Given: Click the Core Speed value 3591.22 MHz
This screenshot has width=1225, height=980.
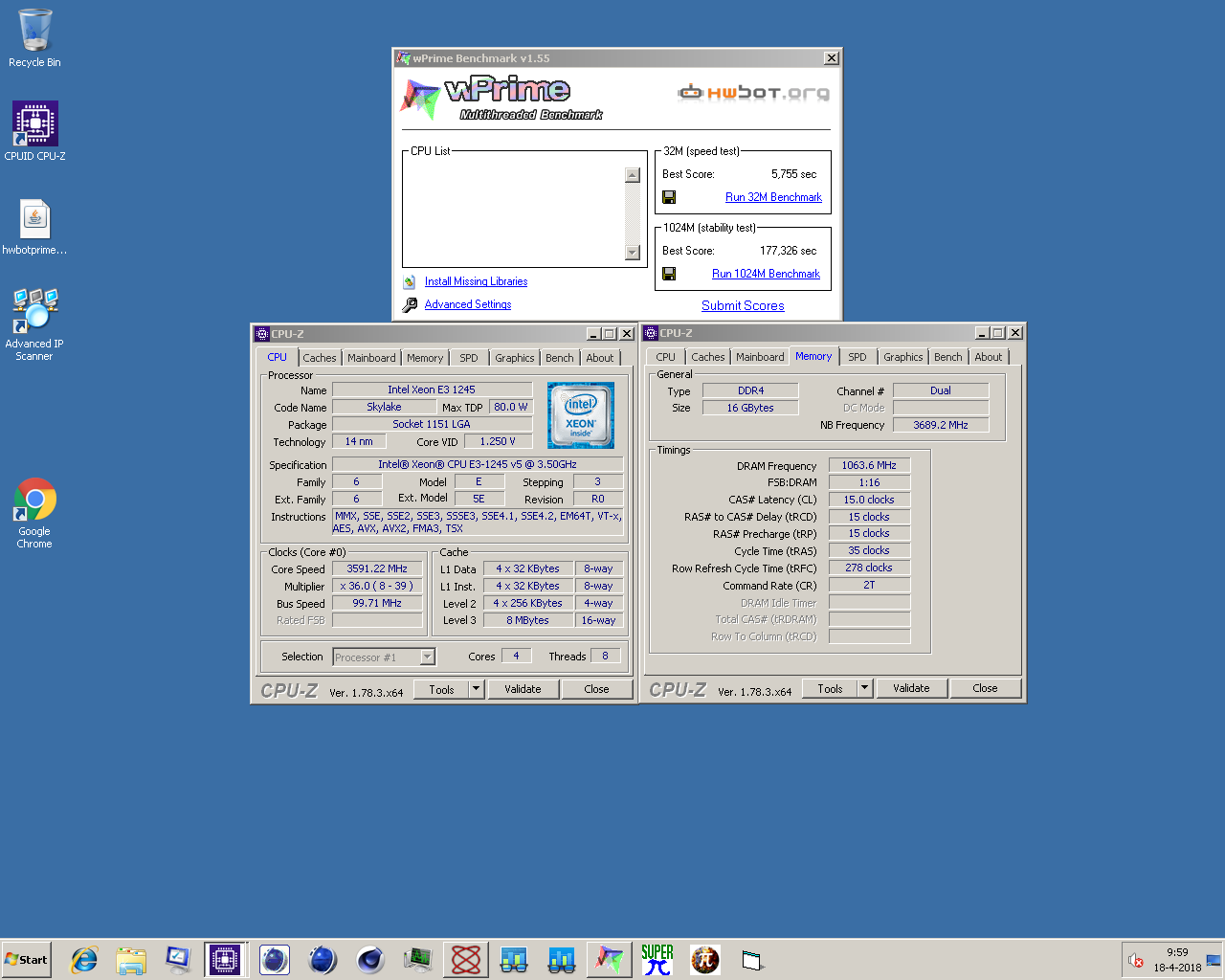Looking at the screenshot, I should (x=377, y=568).
